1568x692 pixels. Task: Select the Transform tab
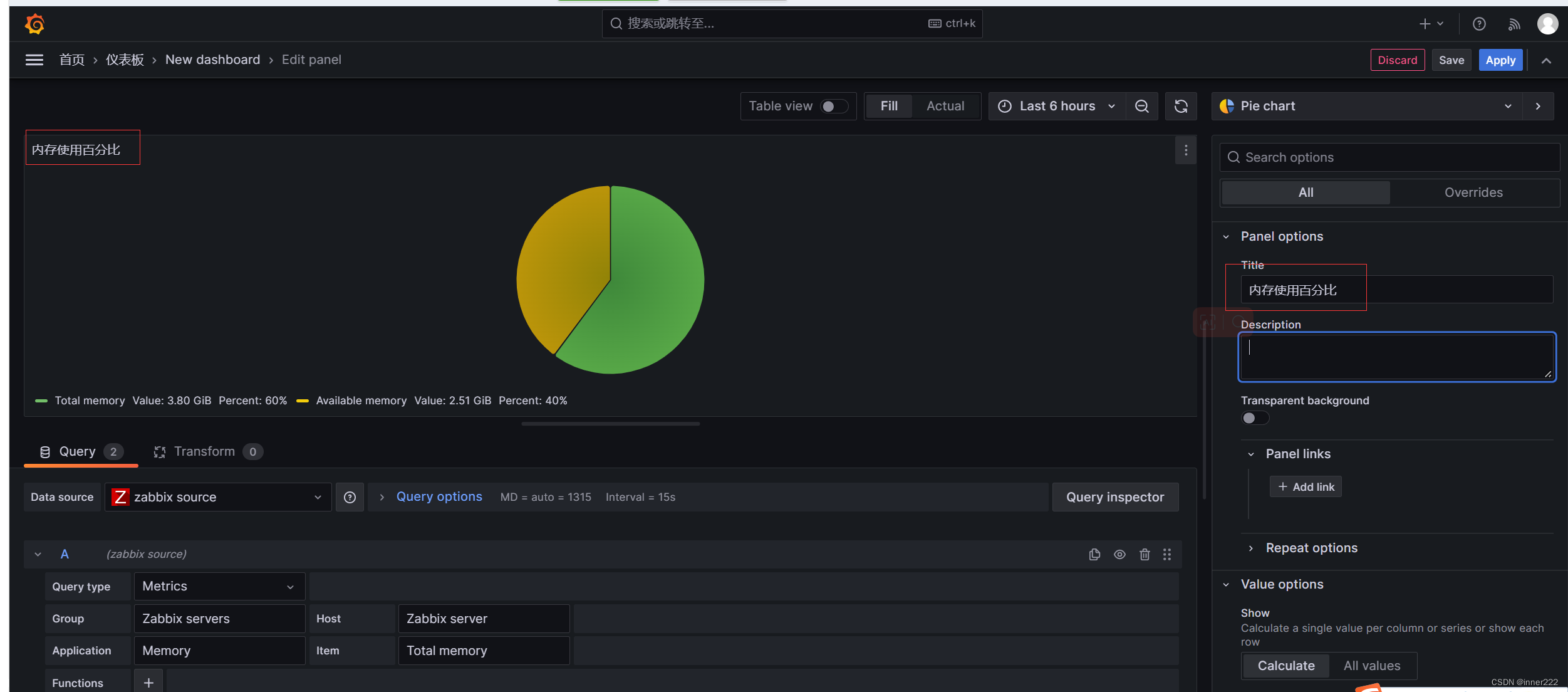[204, 450]
